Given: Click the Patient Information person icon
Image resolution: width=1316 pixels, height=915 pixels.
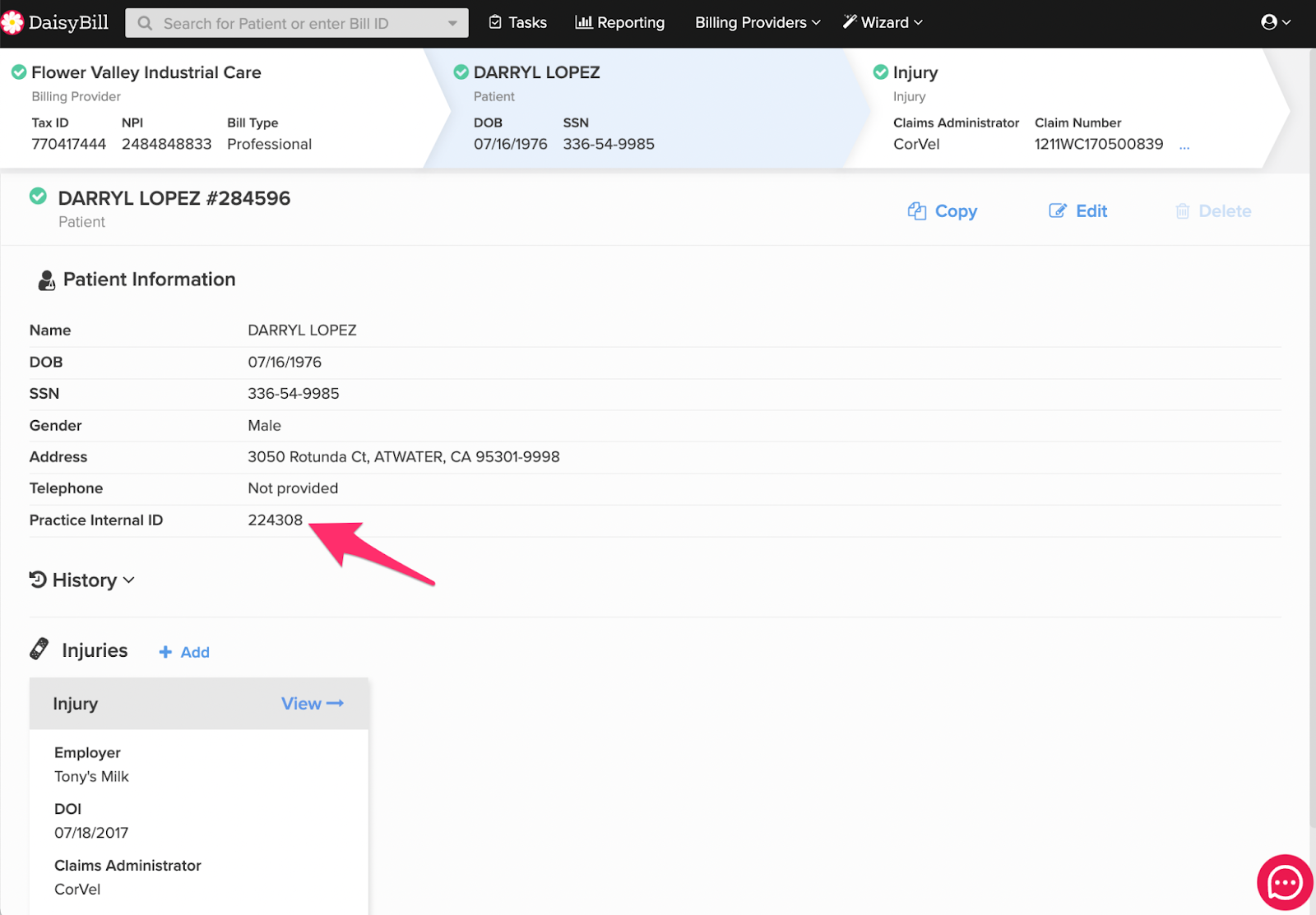Looking at the screenshot, I should coord(47,280).
